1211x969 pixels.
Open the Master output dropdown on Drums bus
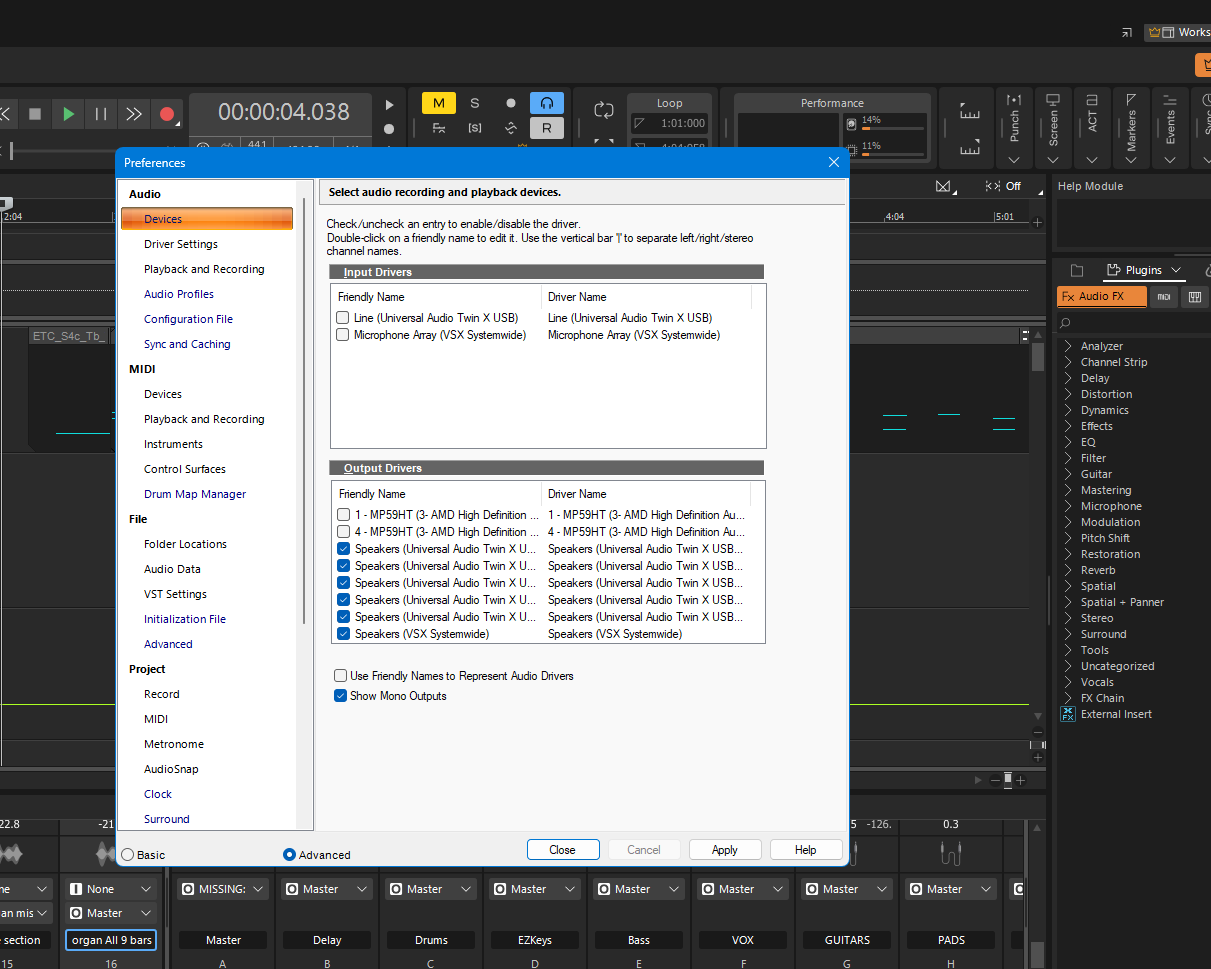point(432,889)
